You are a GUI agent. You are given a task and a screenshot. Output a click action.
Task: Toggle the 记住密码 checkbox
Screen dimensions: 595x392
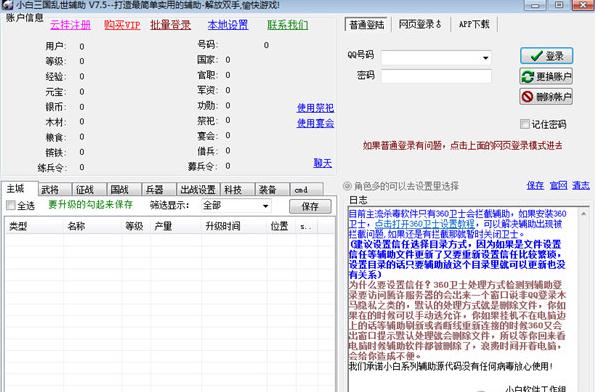525,124
